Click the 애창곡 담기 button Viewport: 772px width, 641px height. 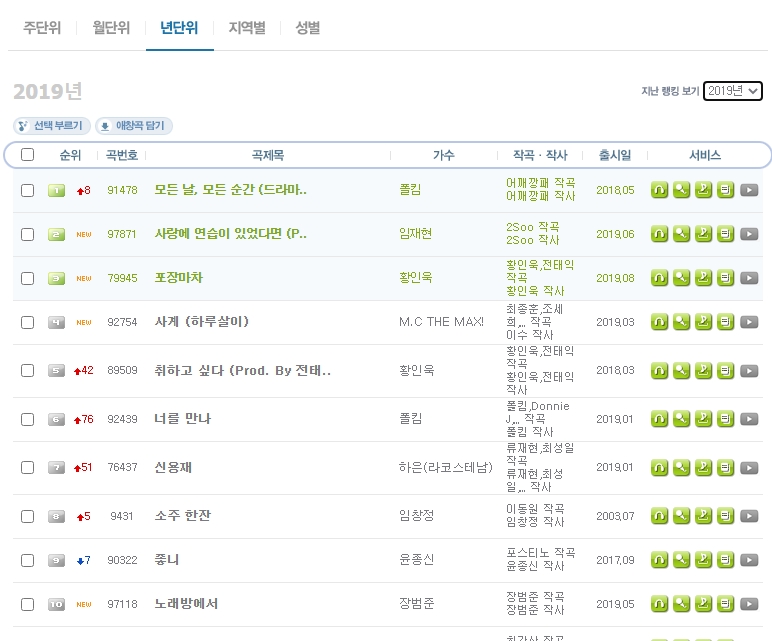click(x=134, y=126)
